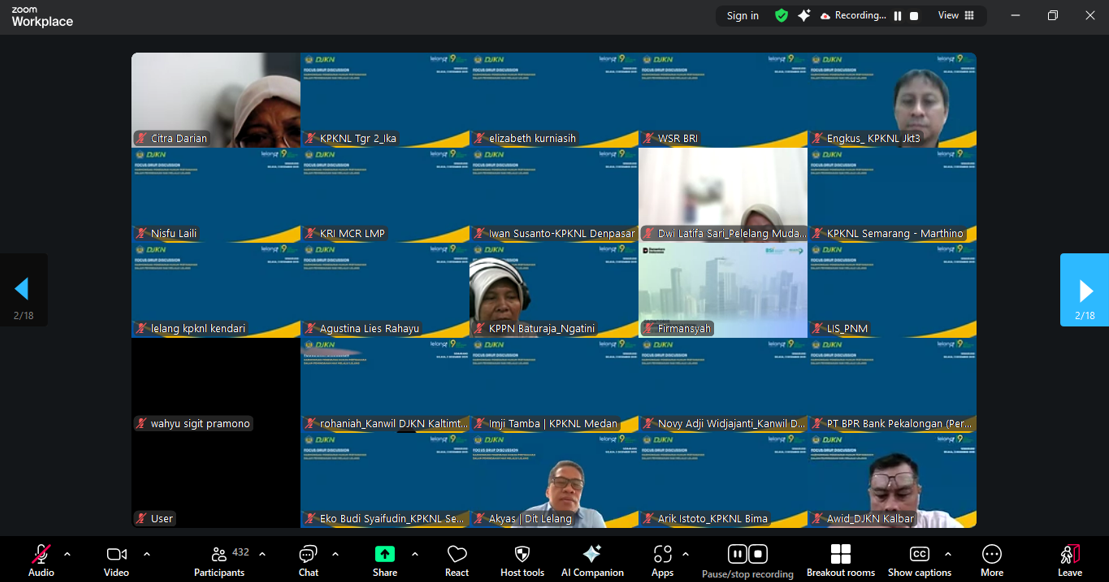Open the Participants list

click(x=219, y=560)
